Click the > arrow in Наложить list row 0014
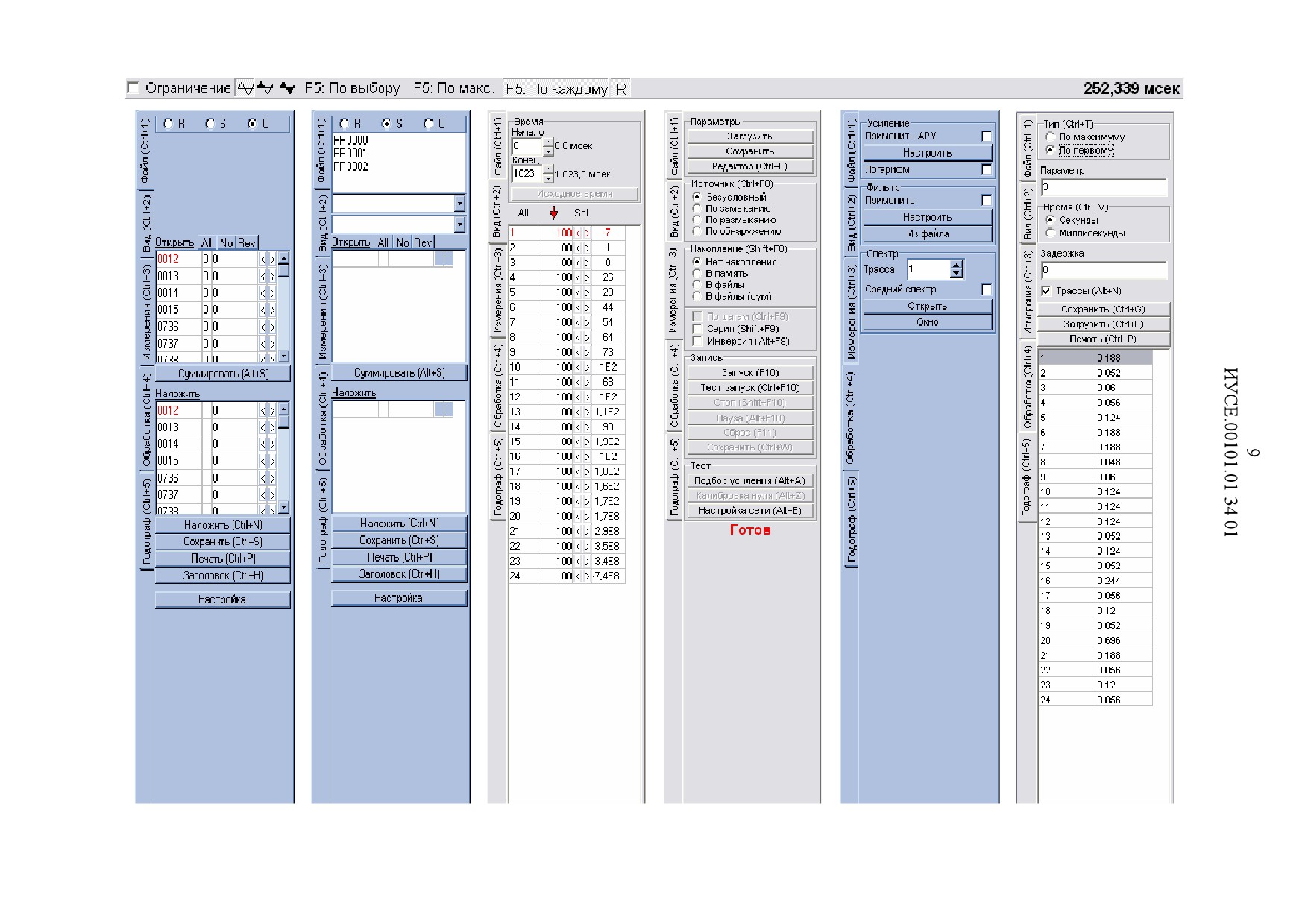 272,444
